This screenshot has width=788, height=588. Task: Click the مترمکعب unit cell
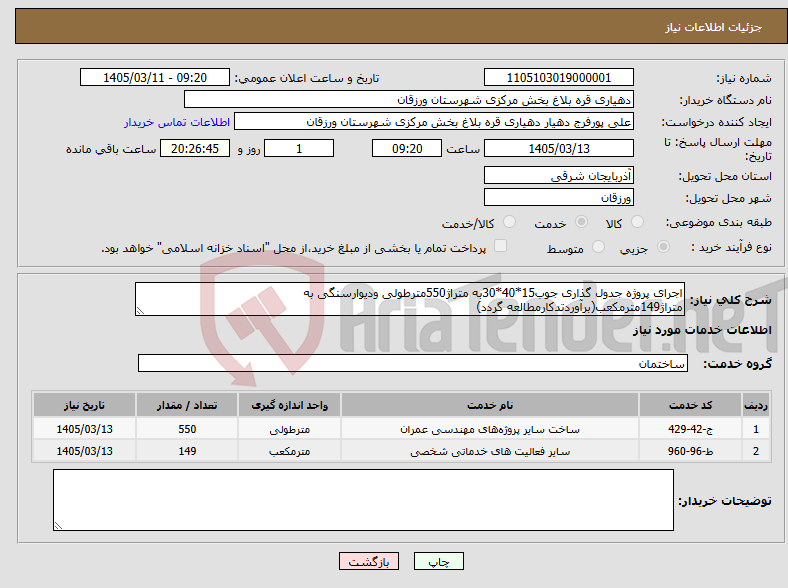[289, 451]
